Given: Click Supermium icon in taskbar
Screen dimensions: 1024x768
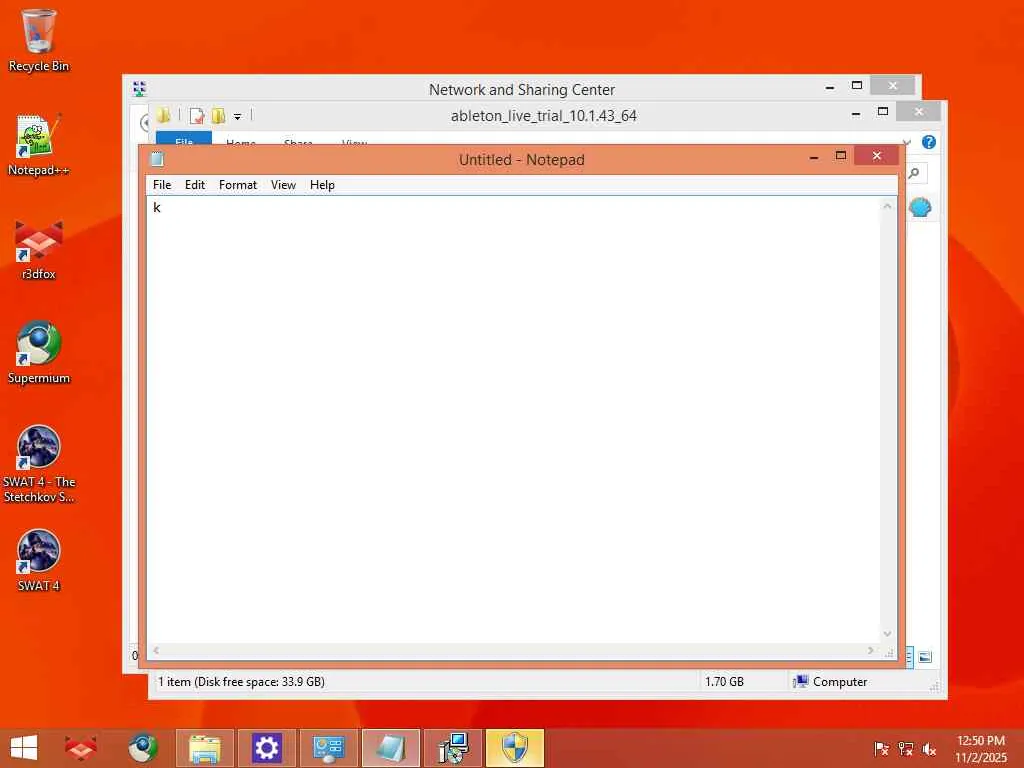Looking at the screenshot, I should [x=142, y=748].
